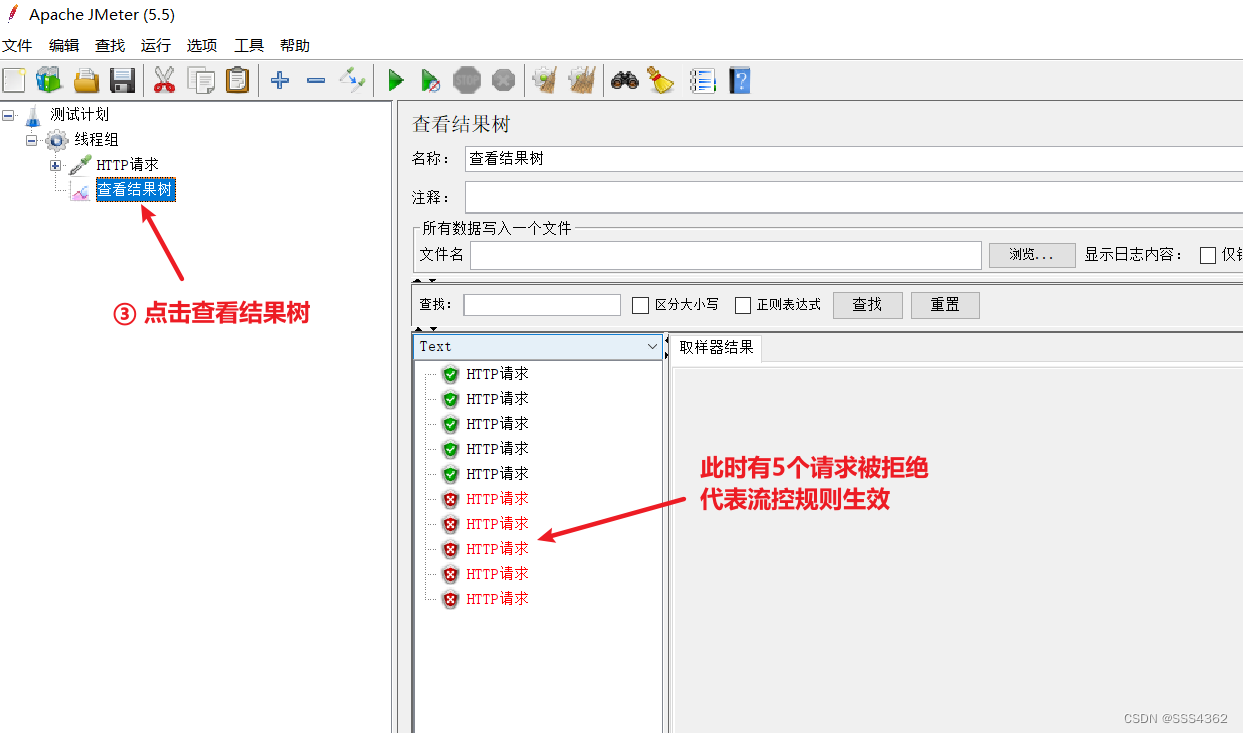Save the test plan with floppy icon
Screen dimensions: 1243x733
tap(122, 80)
